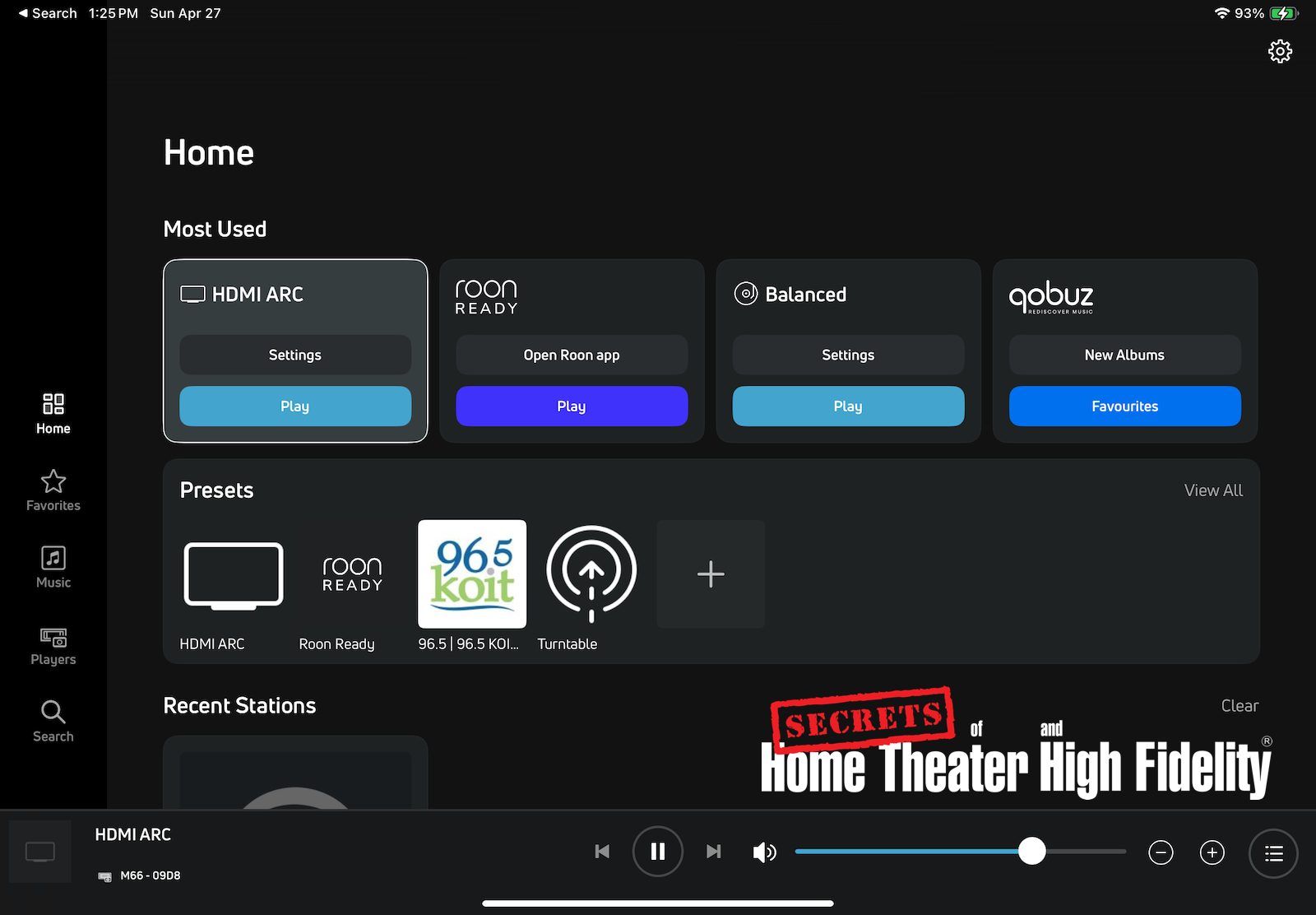Open now playing HDMI ARC thumbnail
Screen dimensions: 1316x915
point(40,852)
